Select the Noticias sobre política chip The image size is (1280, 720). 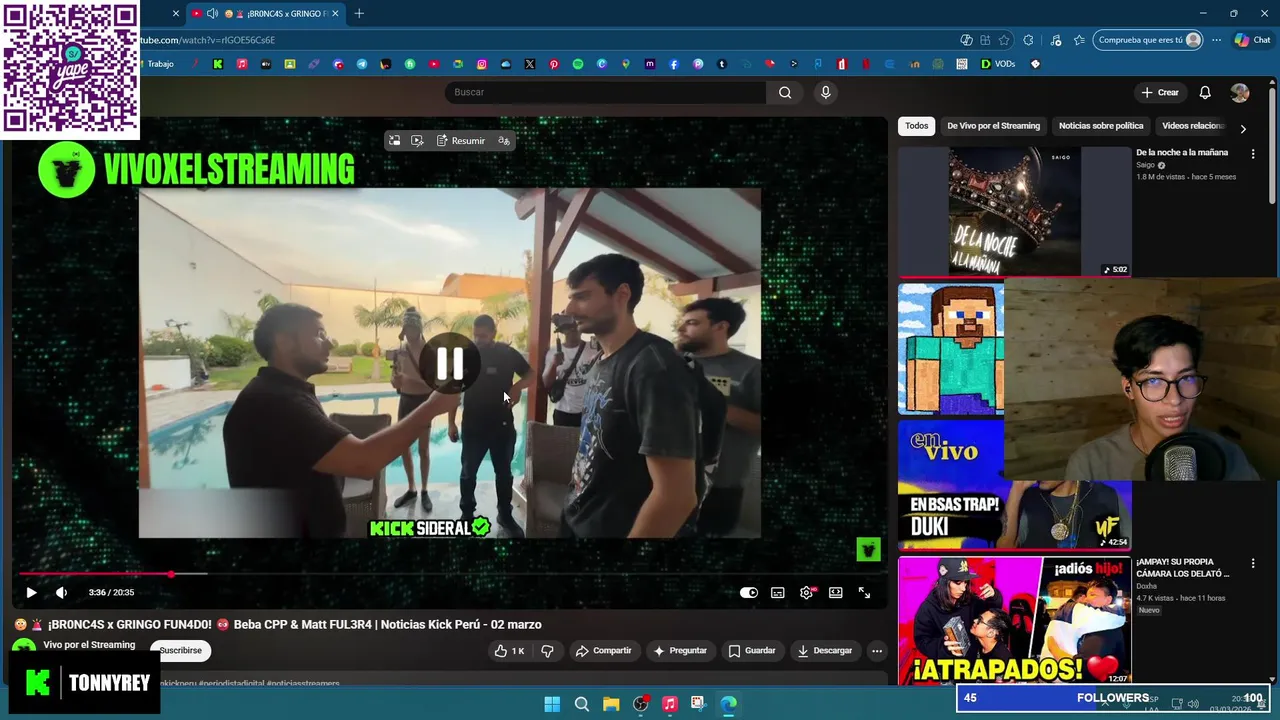point(1100,126)
